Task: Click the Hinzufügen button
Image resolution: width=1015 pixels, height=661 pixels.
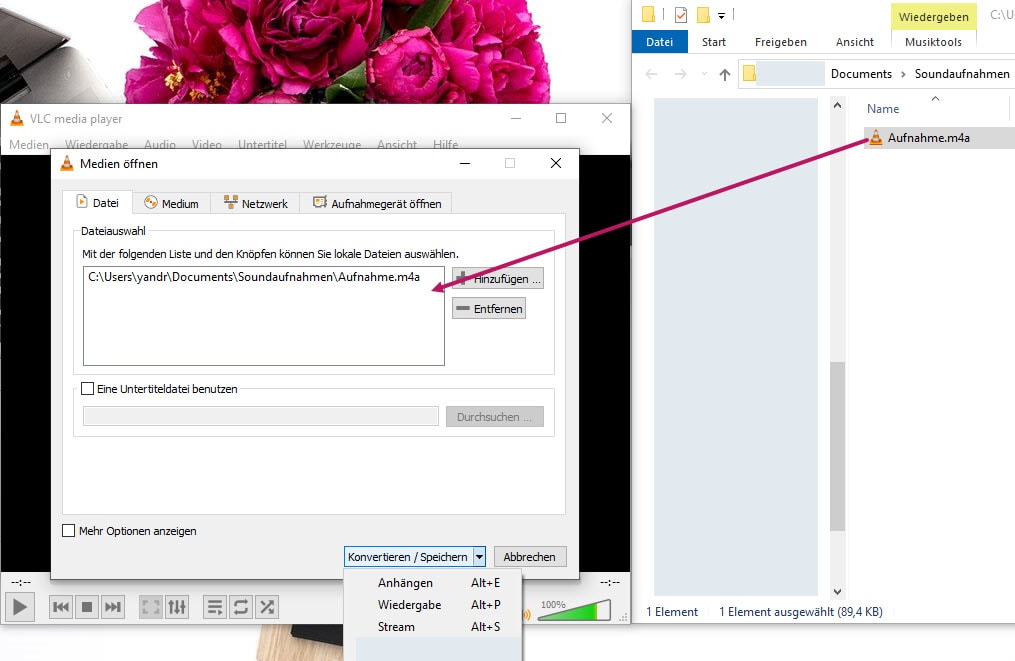Action: point(498,279)
